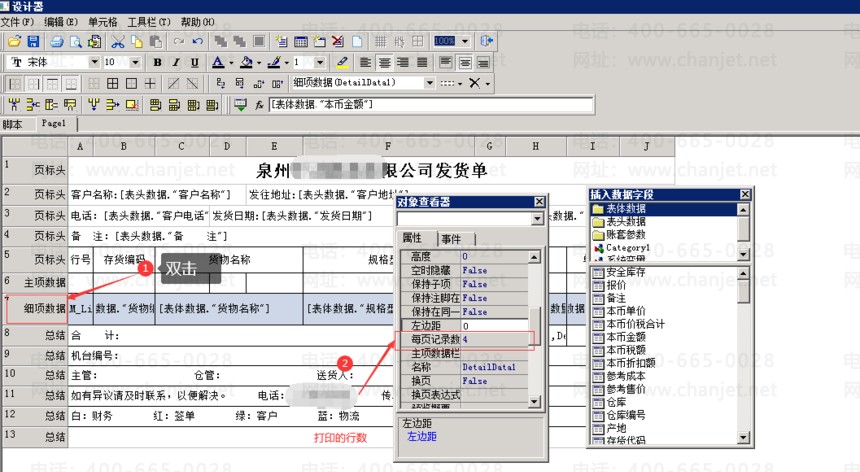The height and width of the screenshot is (472, 860).
Task: Select 本币金额 field in the list
Action: pyautogui.click(x=624, y=336)
